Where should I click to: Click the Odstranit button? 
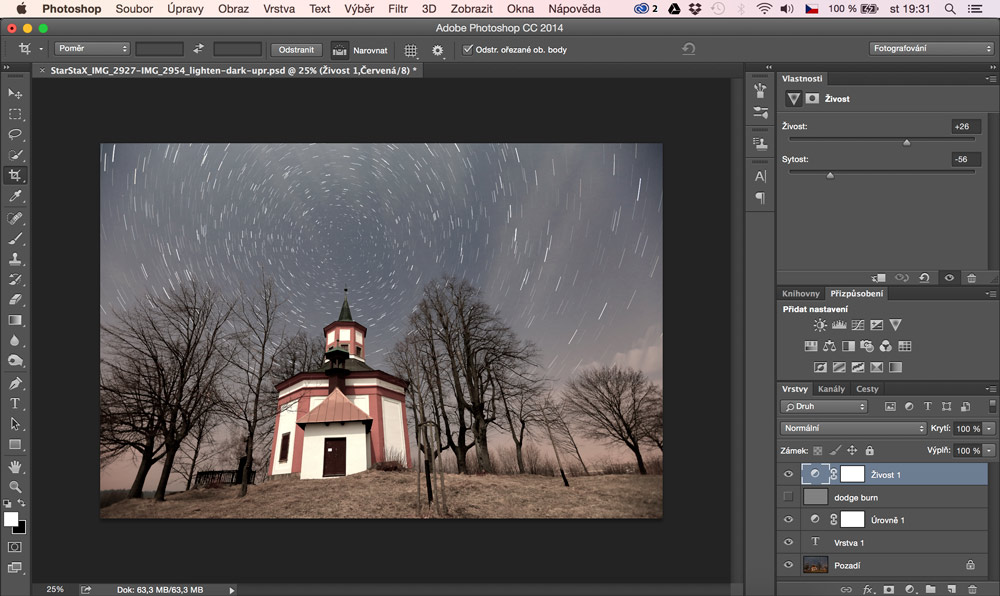coord(295,49)
